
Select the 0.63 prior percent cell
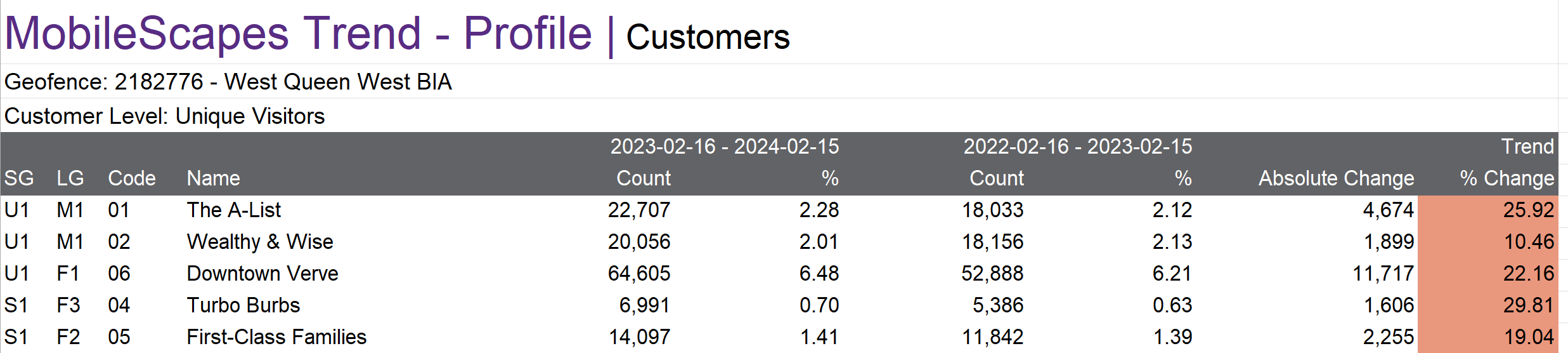click(1172, 305)
